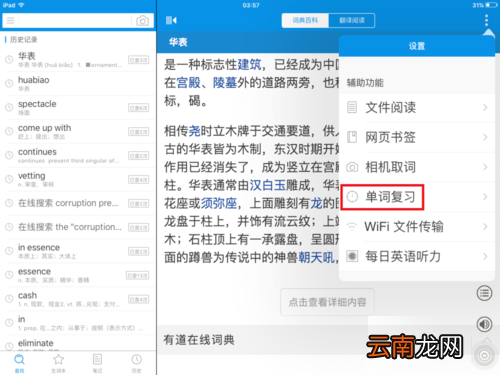Open the 笔记 notes tab
Image resolution: width=500 pixels, height=375 pixels.
pyautogui.click(x=97, y=363)
